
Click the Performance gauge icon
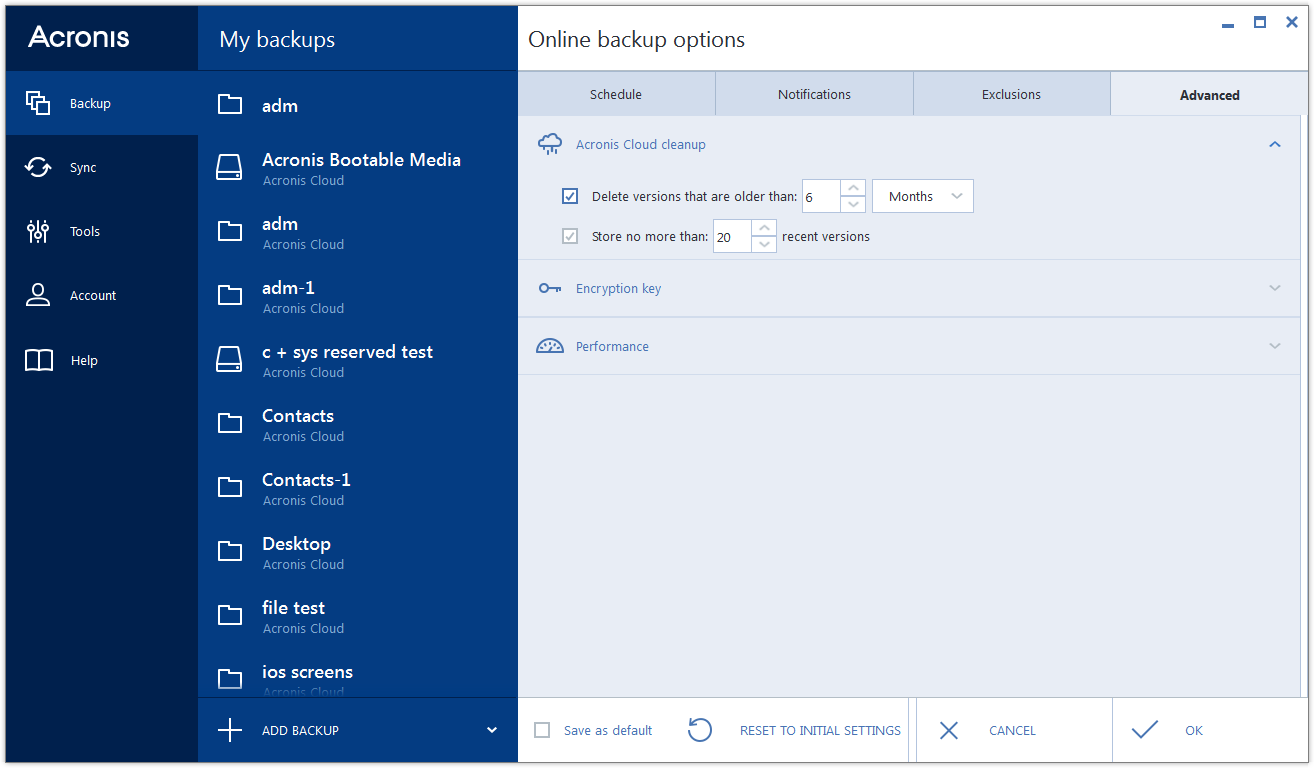[x=550, y=346]
